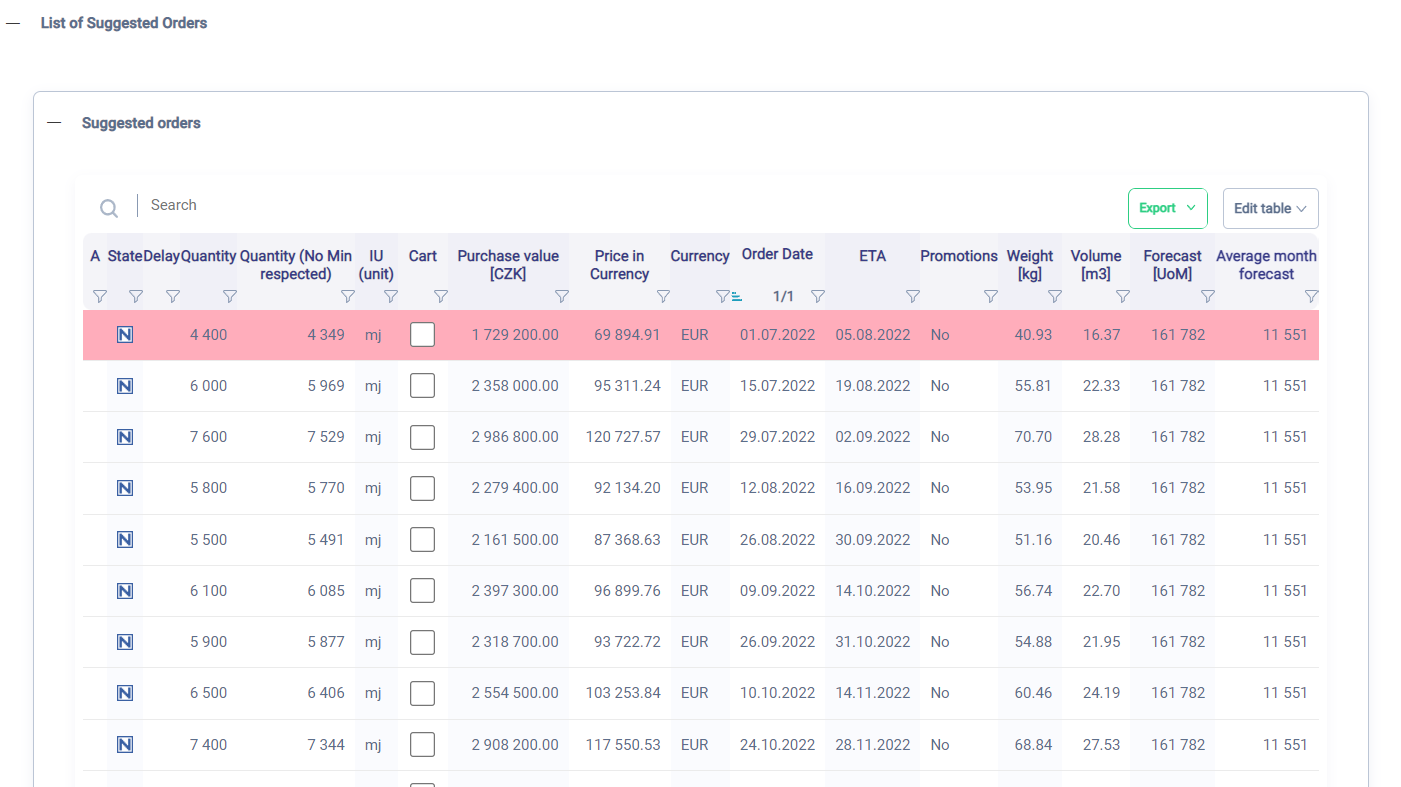The image size is (1401, 787).
Task: Open filter for Average month forecast
Action: [1311, 296]
